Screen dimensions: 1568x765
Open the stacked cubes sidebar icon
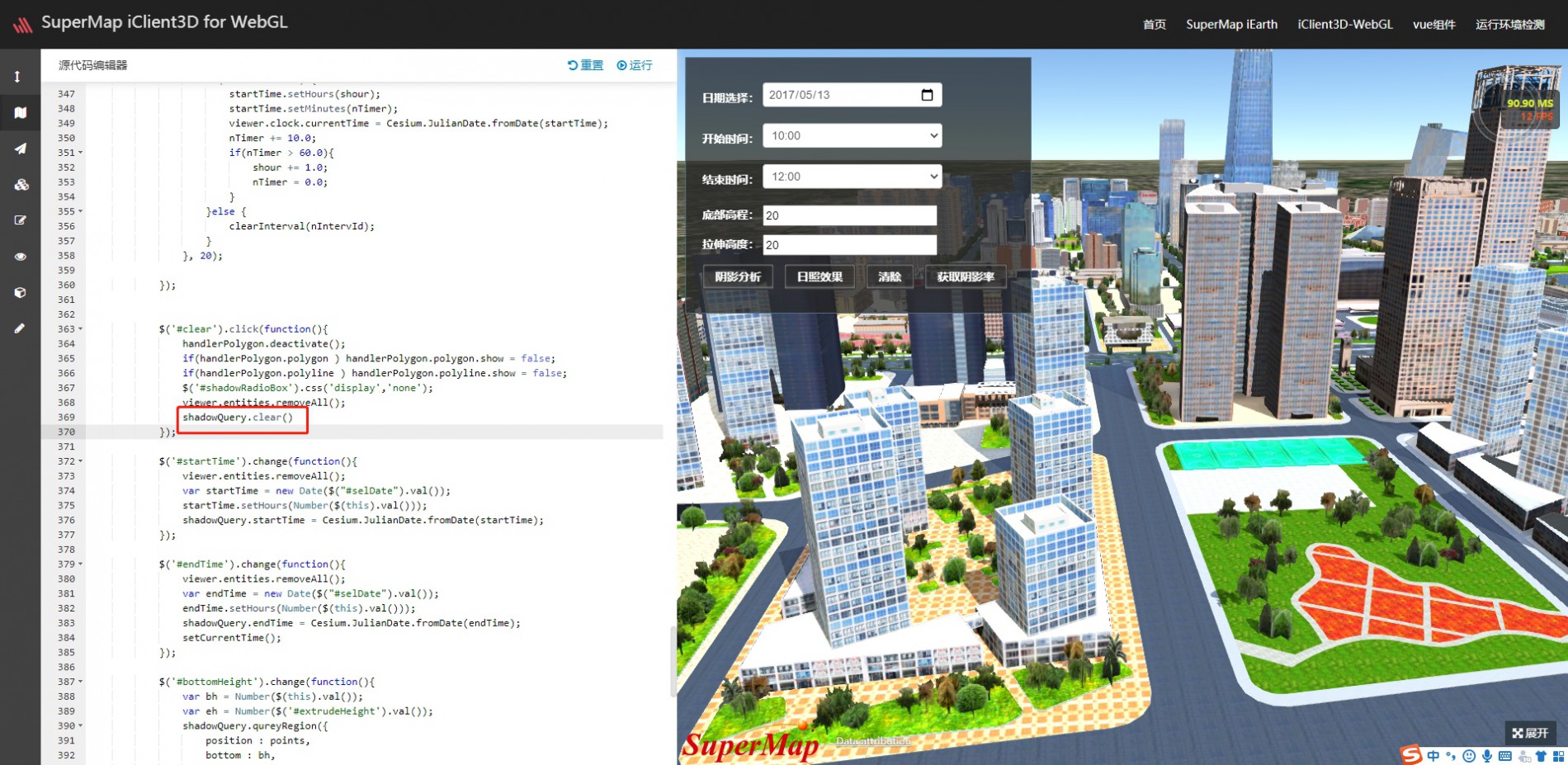click(21, 185)
